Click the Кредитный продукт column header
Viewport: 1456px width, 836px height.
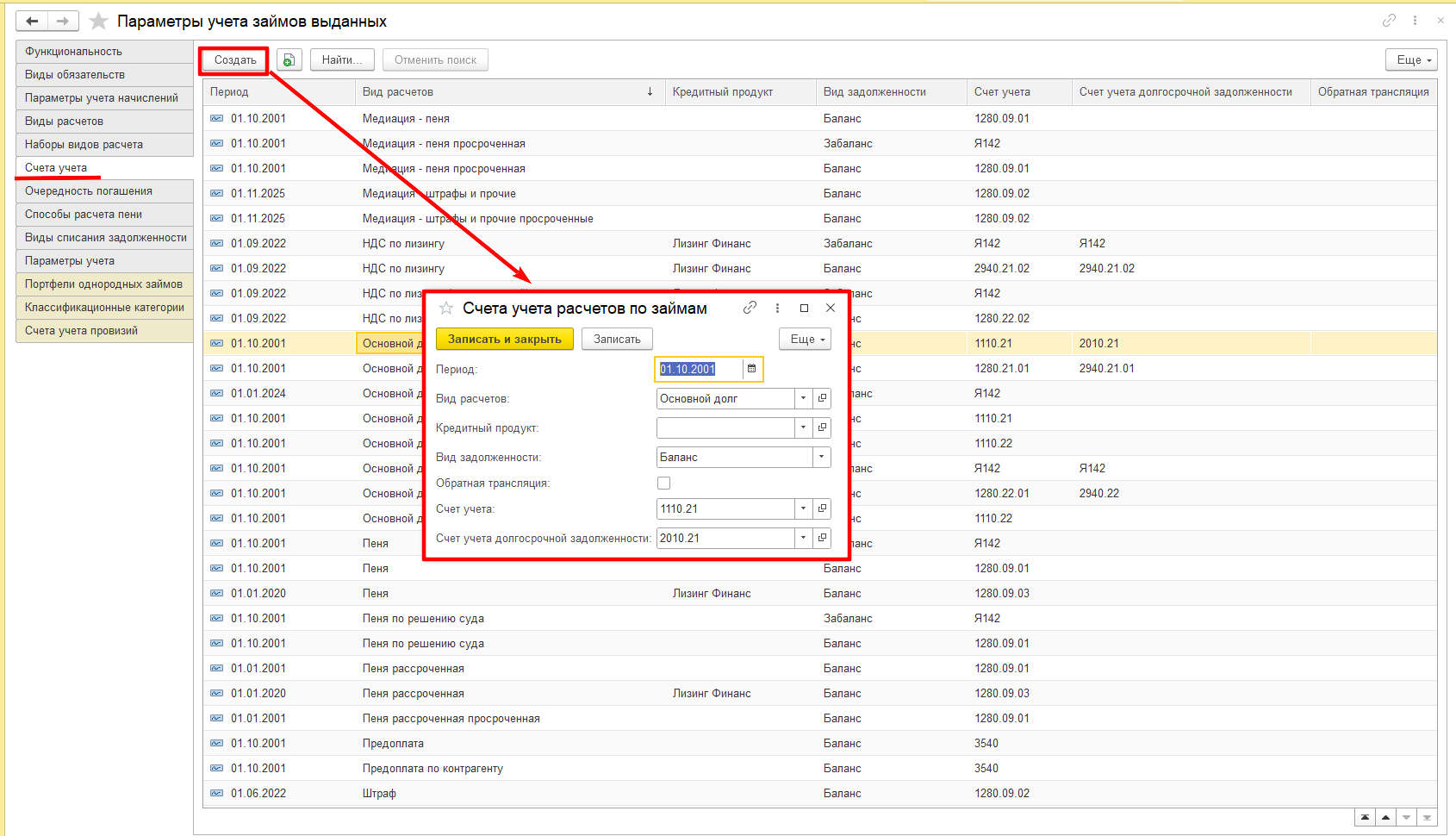[x=740, y=91]
